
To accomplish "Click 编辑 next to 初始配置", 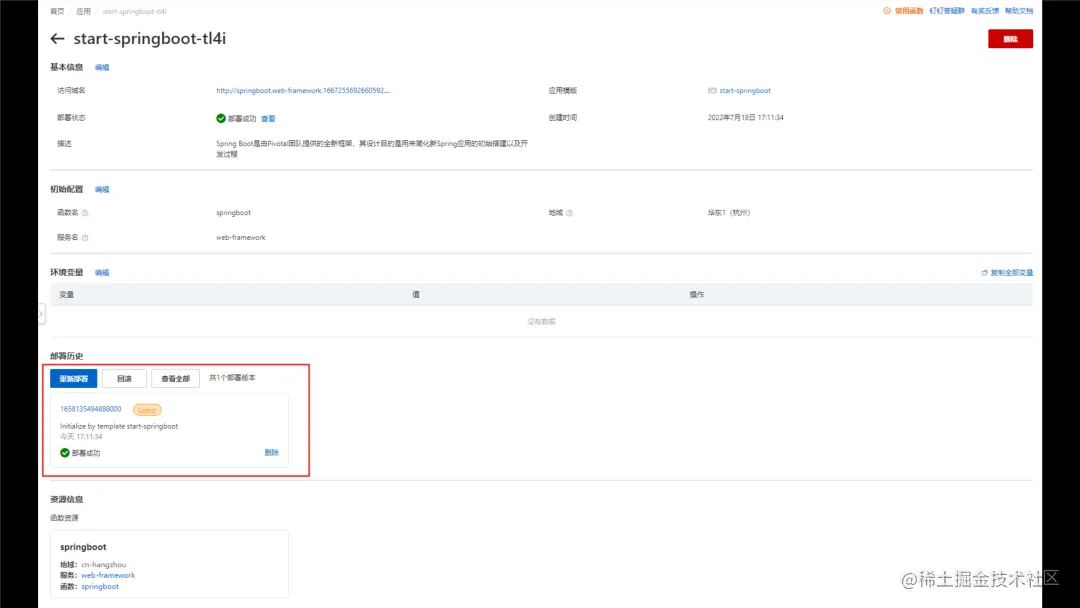I will (102, 189).
